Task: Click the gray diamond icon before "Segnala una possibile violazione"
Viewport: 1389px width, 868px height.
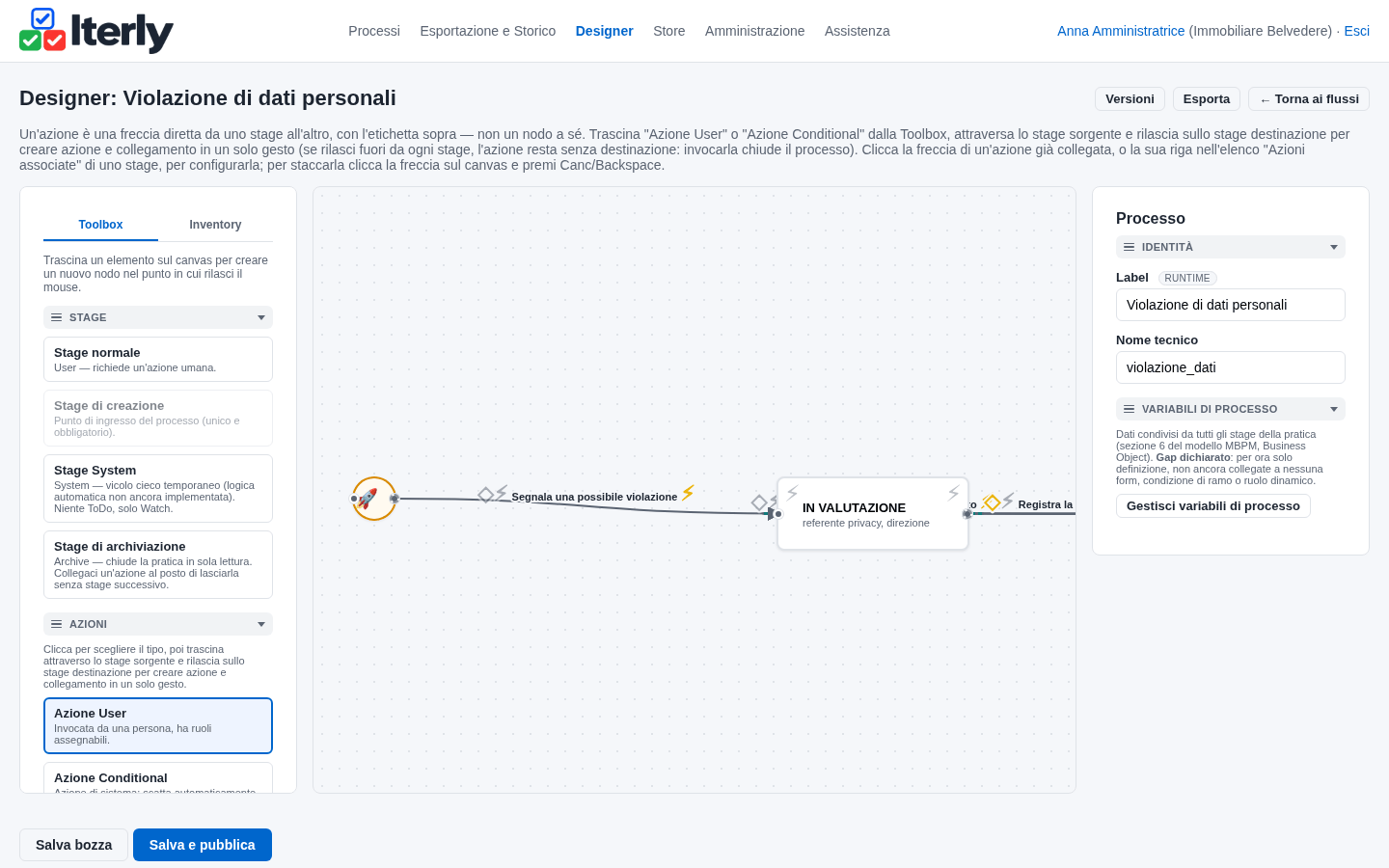Action: [x=486, y=495]
